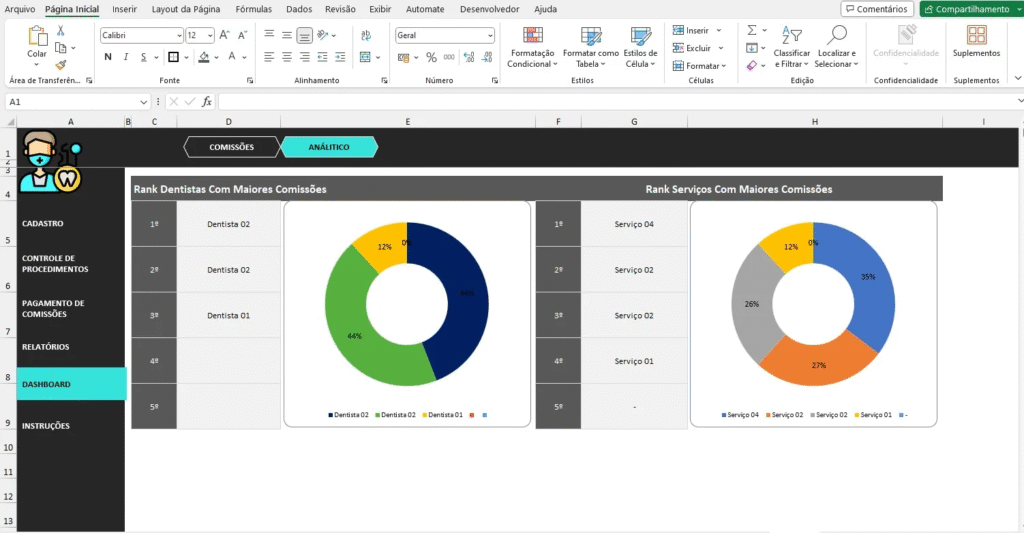Click the Insert Function fx icon

click(207, 101)
